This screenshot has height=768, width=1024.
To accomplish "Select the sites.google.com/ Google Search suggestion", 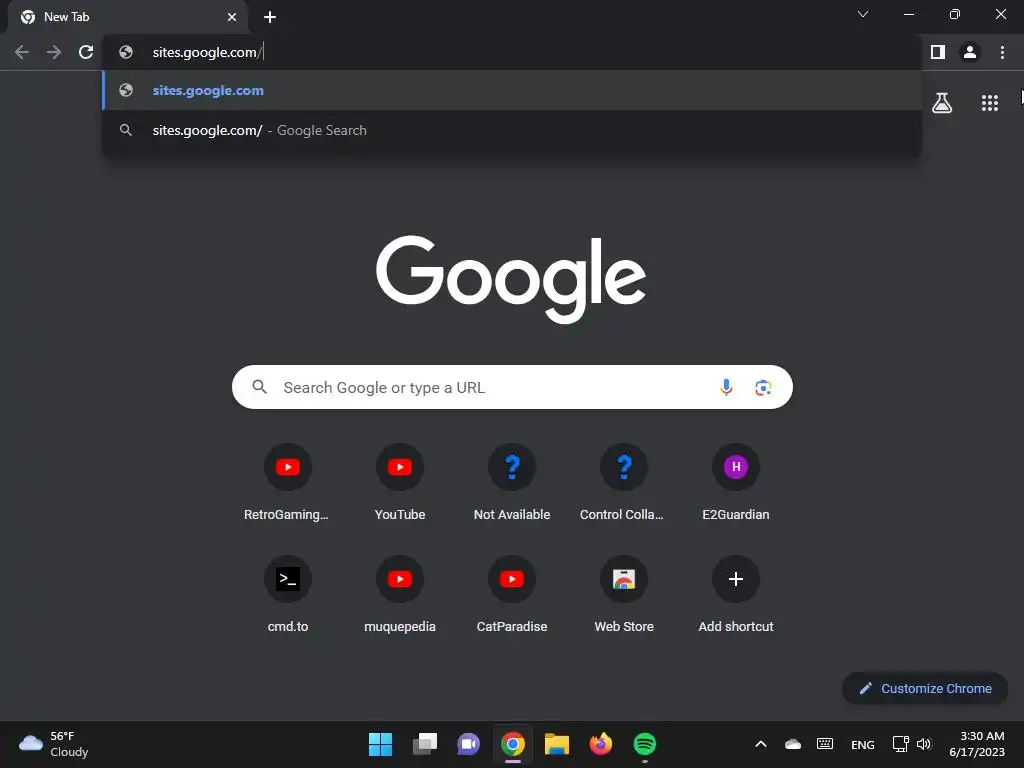I will click(512, 130).
